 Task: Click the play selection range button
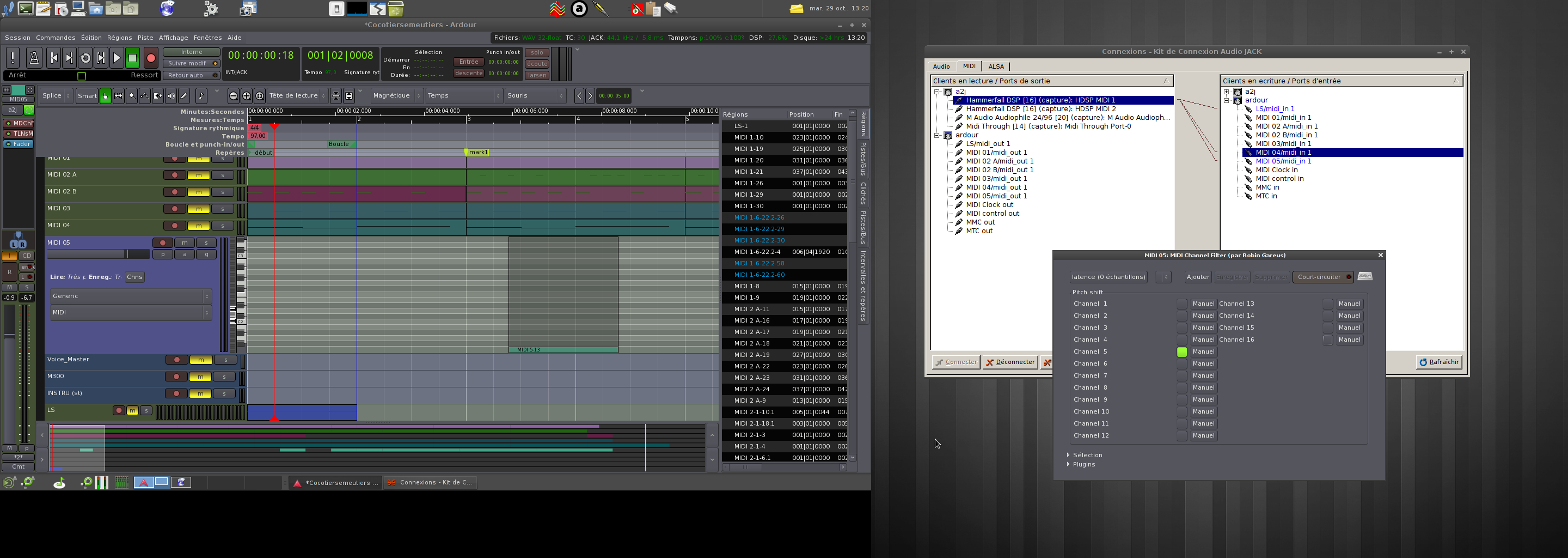[101, 58]
